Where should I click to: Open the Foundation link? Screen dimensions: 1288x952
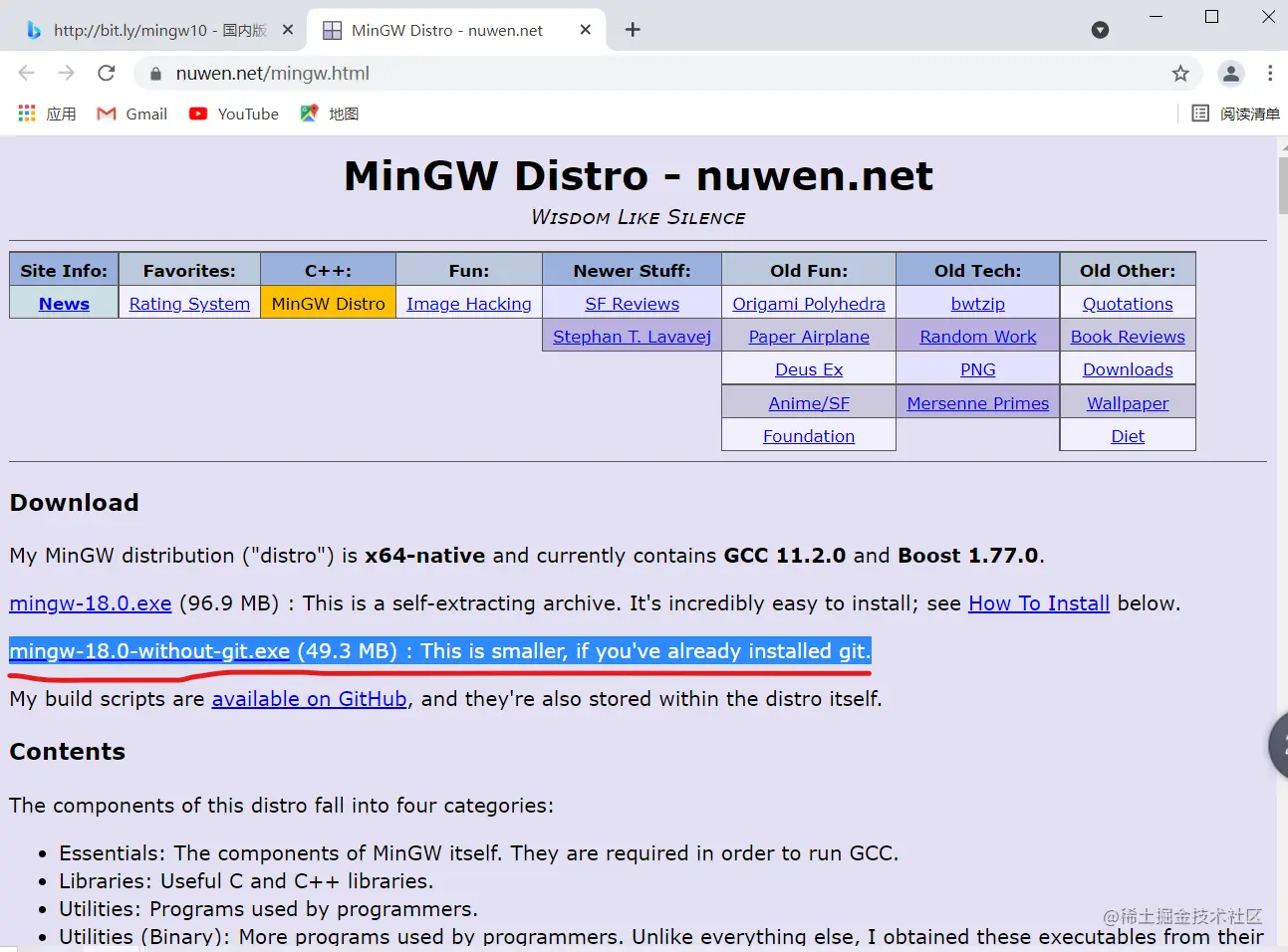click(809, 436)
